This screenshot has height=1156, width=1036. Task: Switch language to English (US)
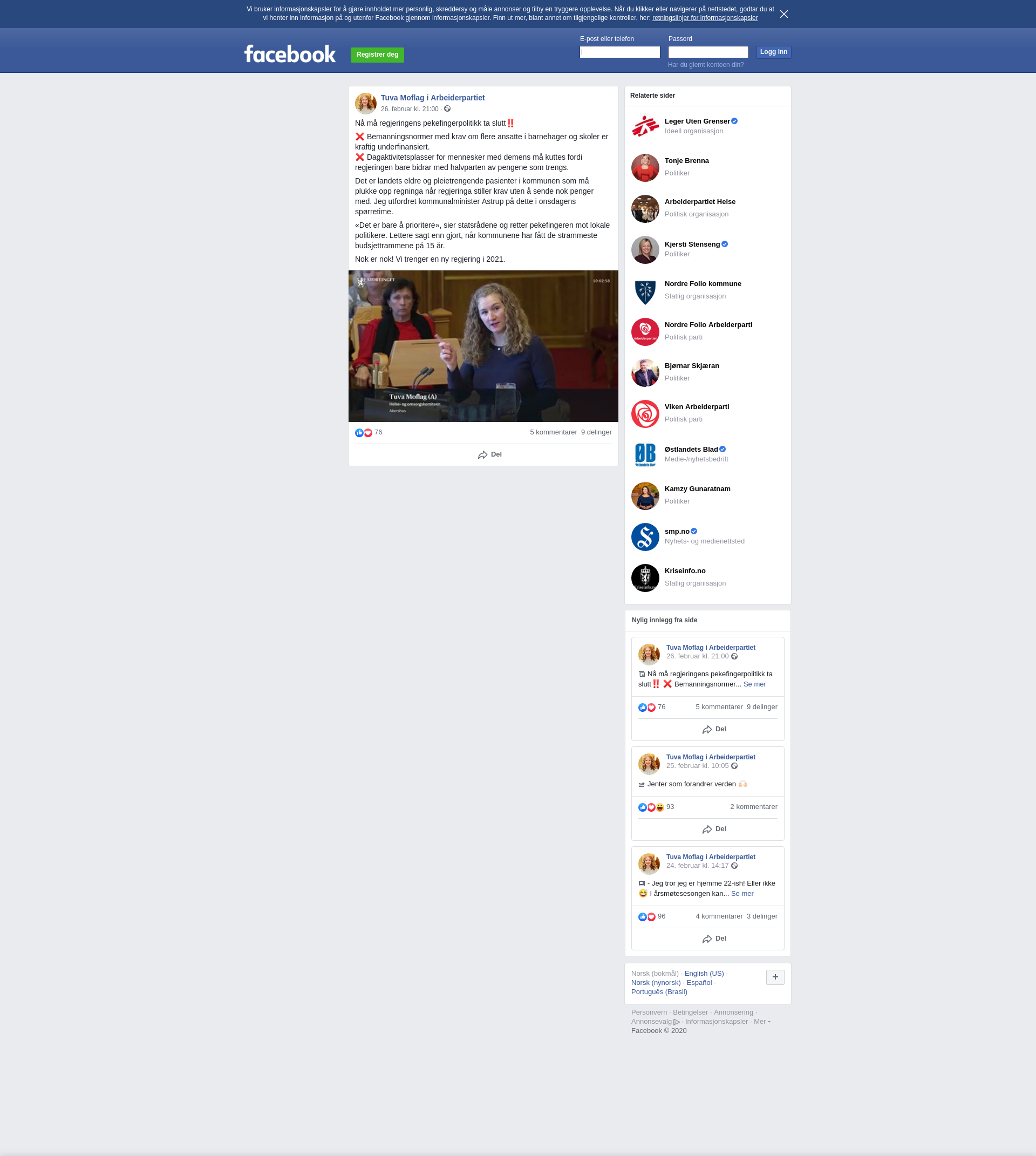tap(704, 974)
